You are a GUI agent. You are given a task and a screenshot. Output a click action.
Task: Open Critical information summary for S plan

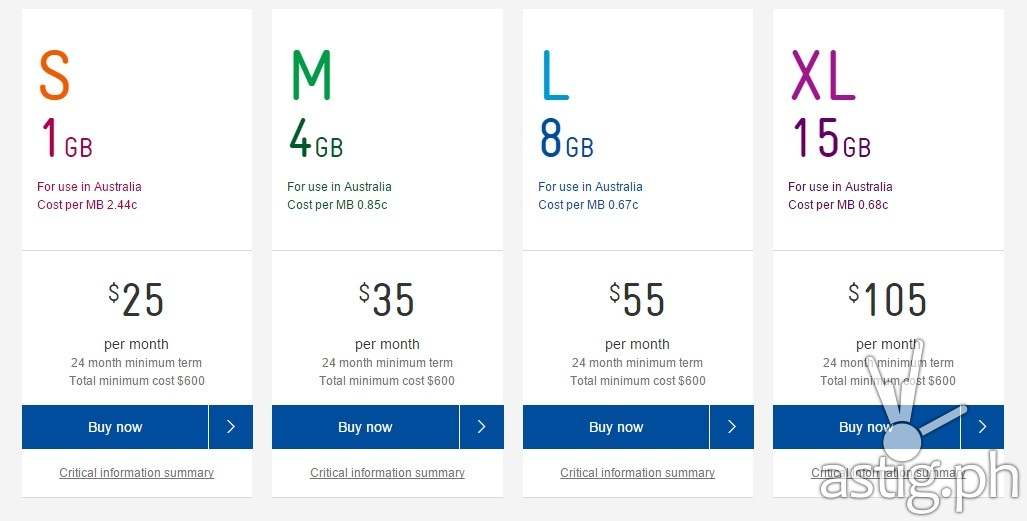point(136,473)
